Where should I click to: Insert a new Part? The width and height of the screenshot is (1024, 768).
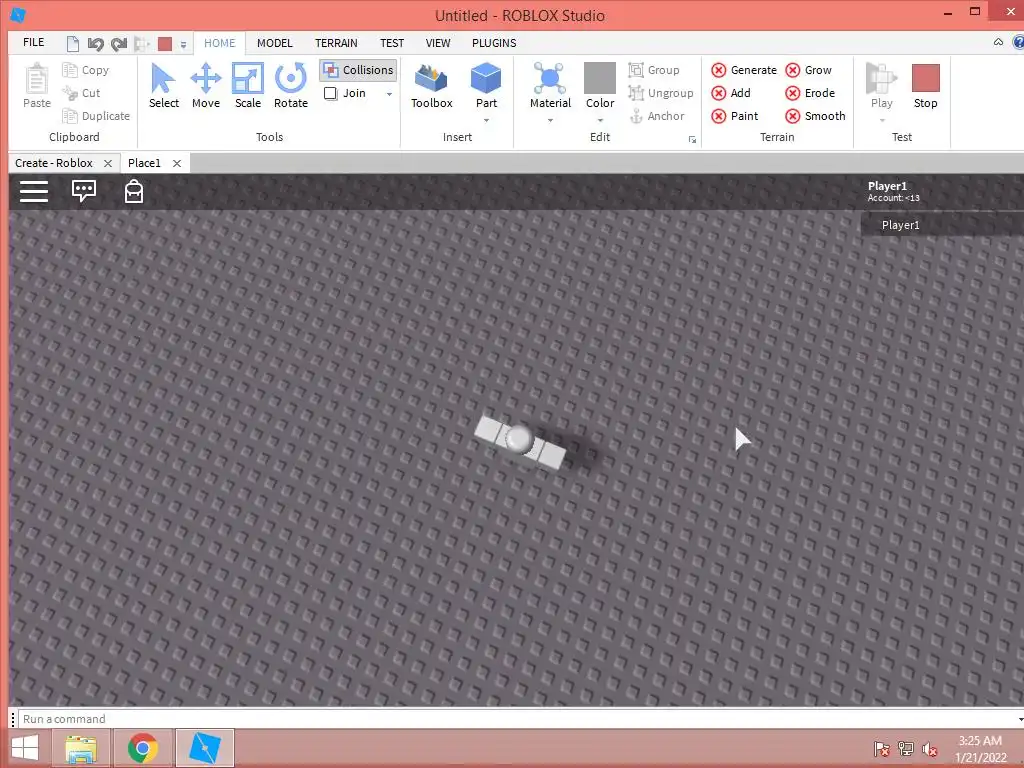486,86
